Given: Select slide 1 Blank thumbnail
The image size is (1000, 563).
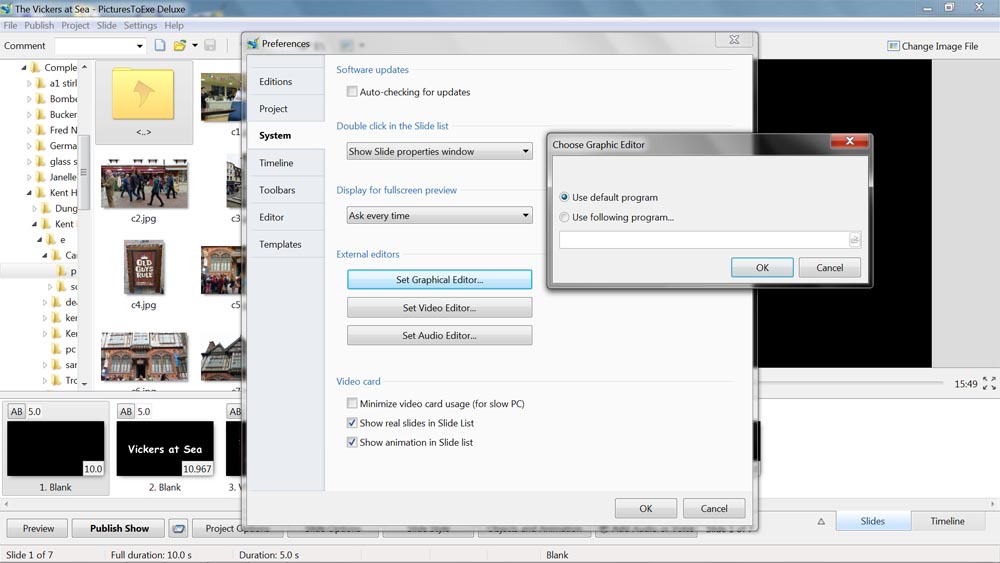Looking at the screenshot, I should coord(55,448).
